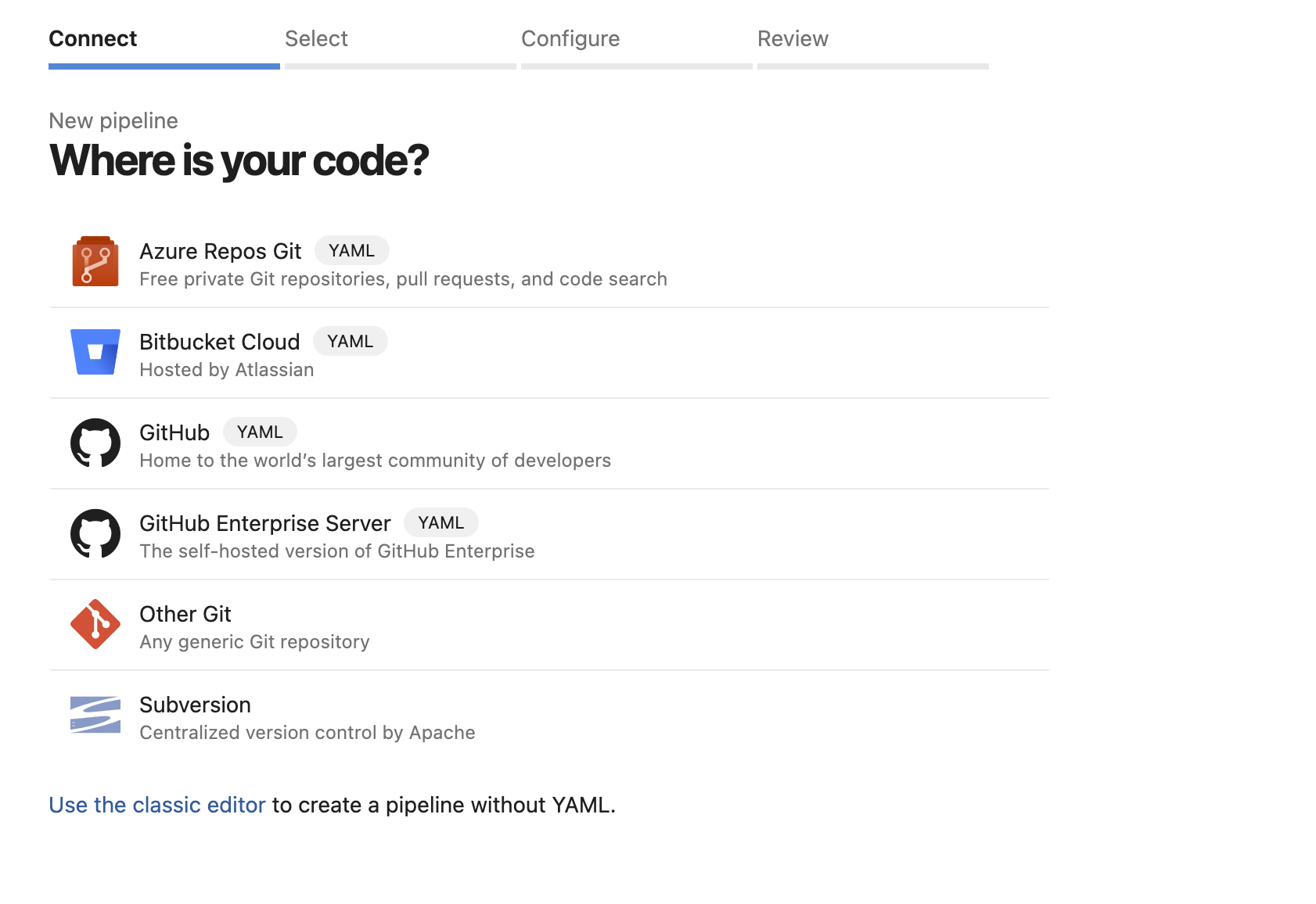The image size is (1316, 904).
Task: Click 'Home to the world's largest community' text
Action: coord(375,461)
